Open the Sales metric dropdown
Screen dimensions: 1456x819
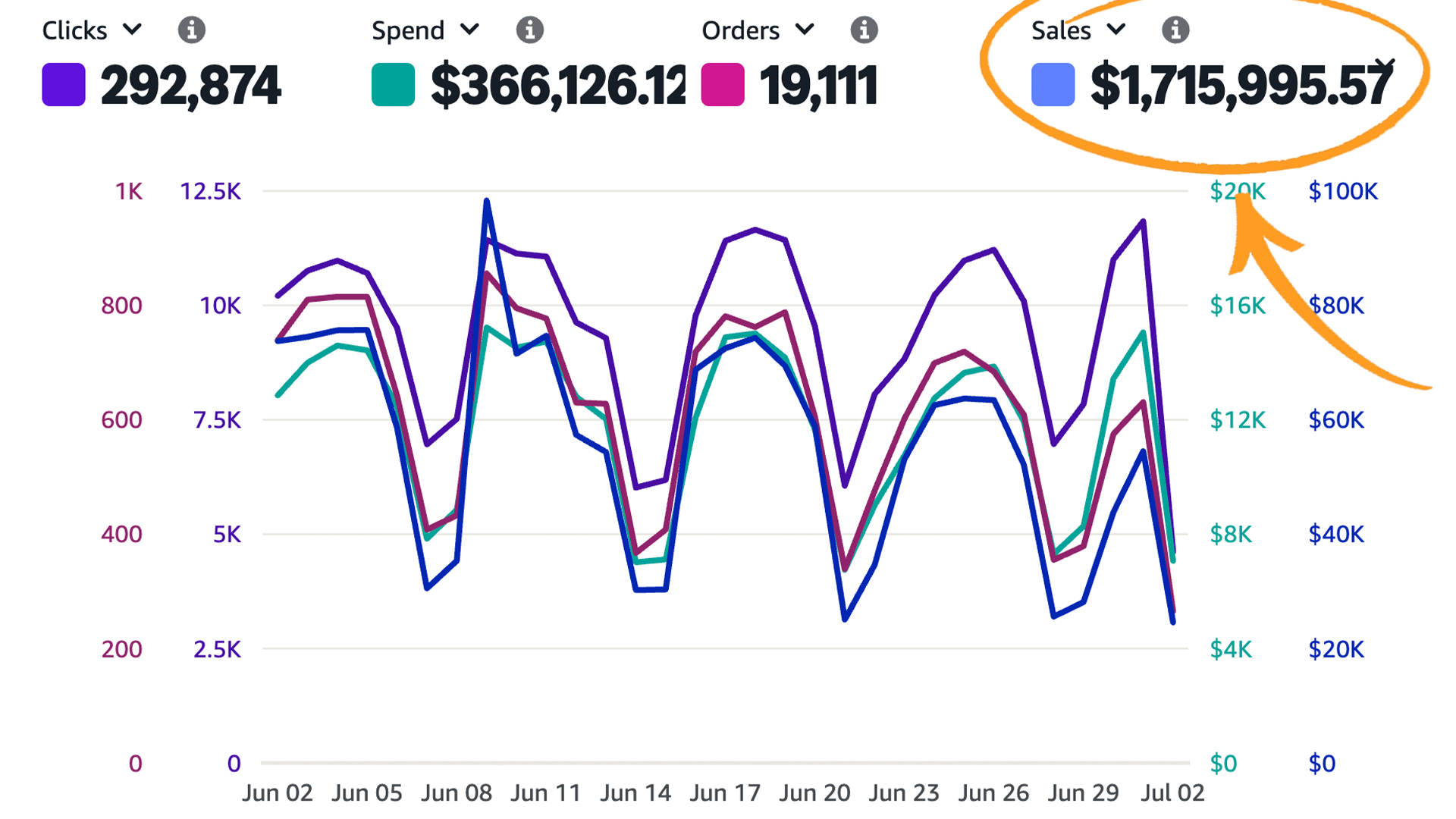pos(1115,30)
